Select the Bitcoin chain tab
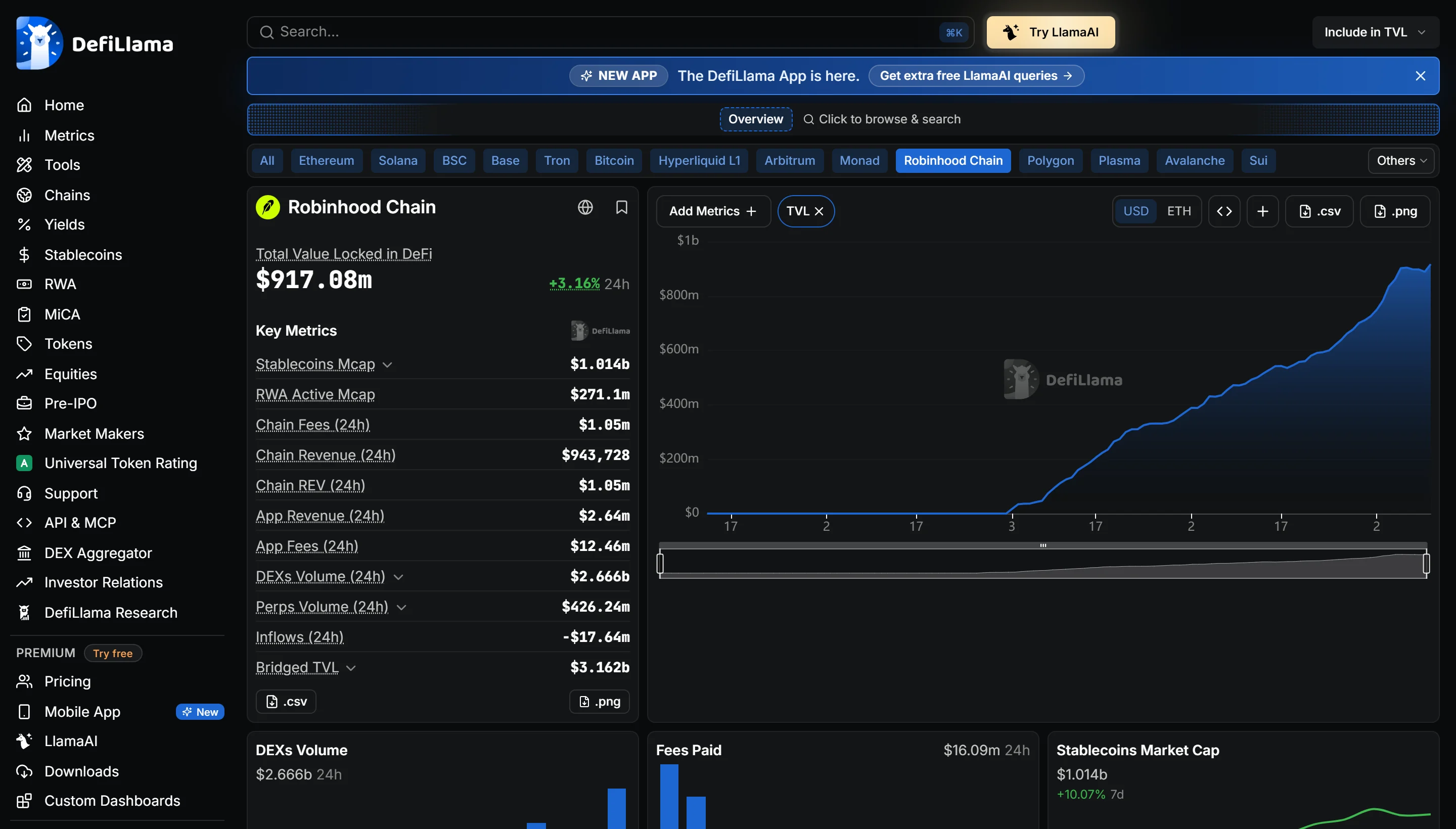The width and height of the screenshot is (1456, 829). pyautogui.click(x=614, y=161)
